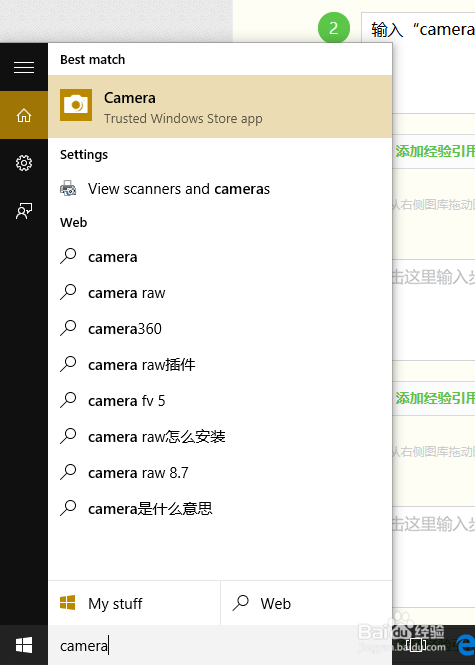
Task: Open the Settings gear in search sidebar
Action: point(24,163)
